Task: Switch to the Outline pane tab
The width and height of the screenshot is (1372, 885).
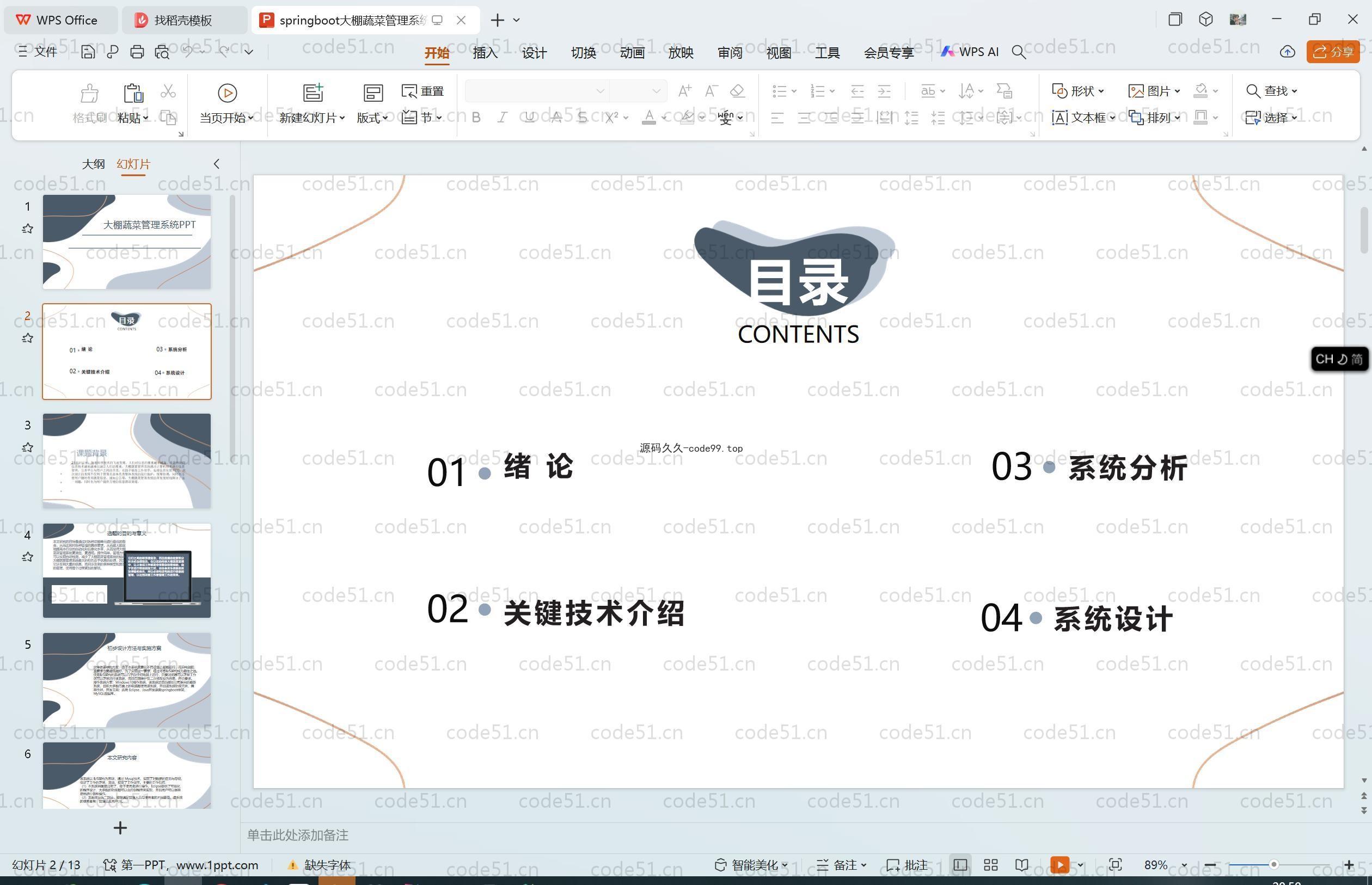Action: point(93,164)
